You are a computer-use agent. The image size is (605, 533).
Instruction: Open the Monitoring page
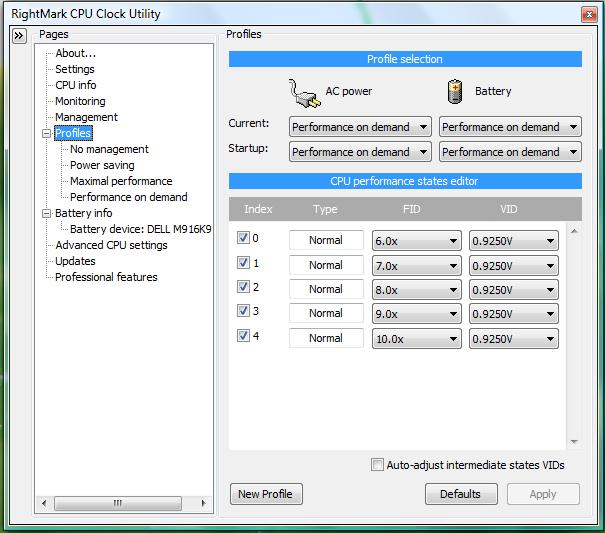click(80, 101)
